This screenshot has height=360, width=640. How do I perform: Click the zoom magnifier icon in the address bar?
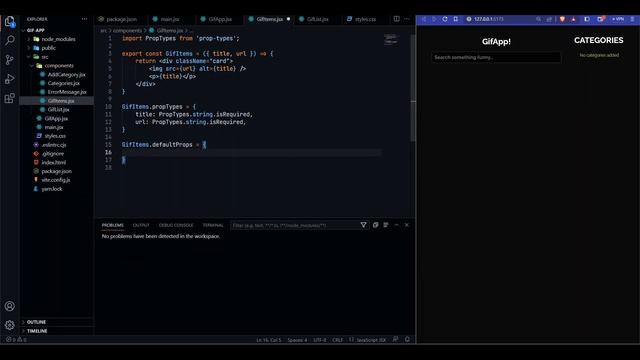point(538,19)
